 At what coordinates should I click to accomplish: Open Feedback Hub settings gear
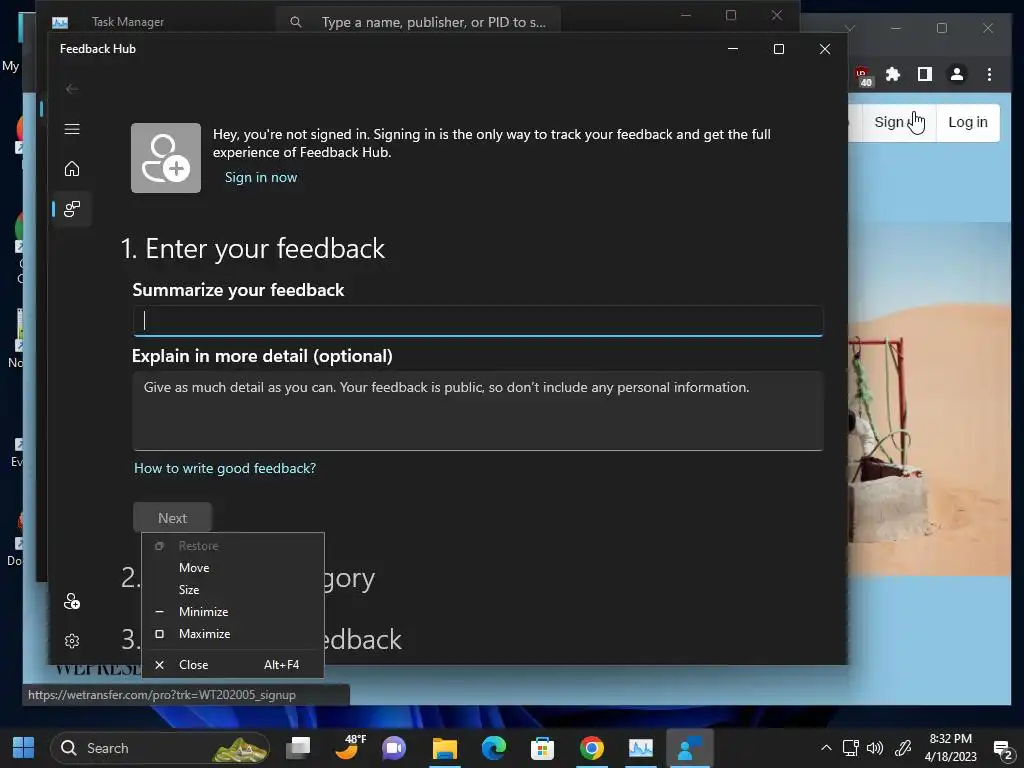pyautogui.click(x=72, y=641)
